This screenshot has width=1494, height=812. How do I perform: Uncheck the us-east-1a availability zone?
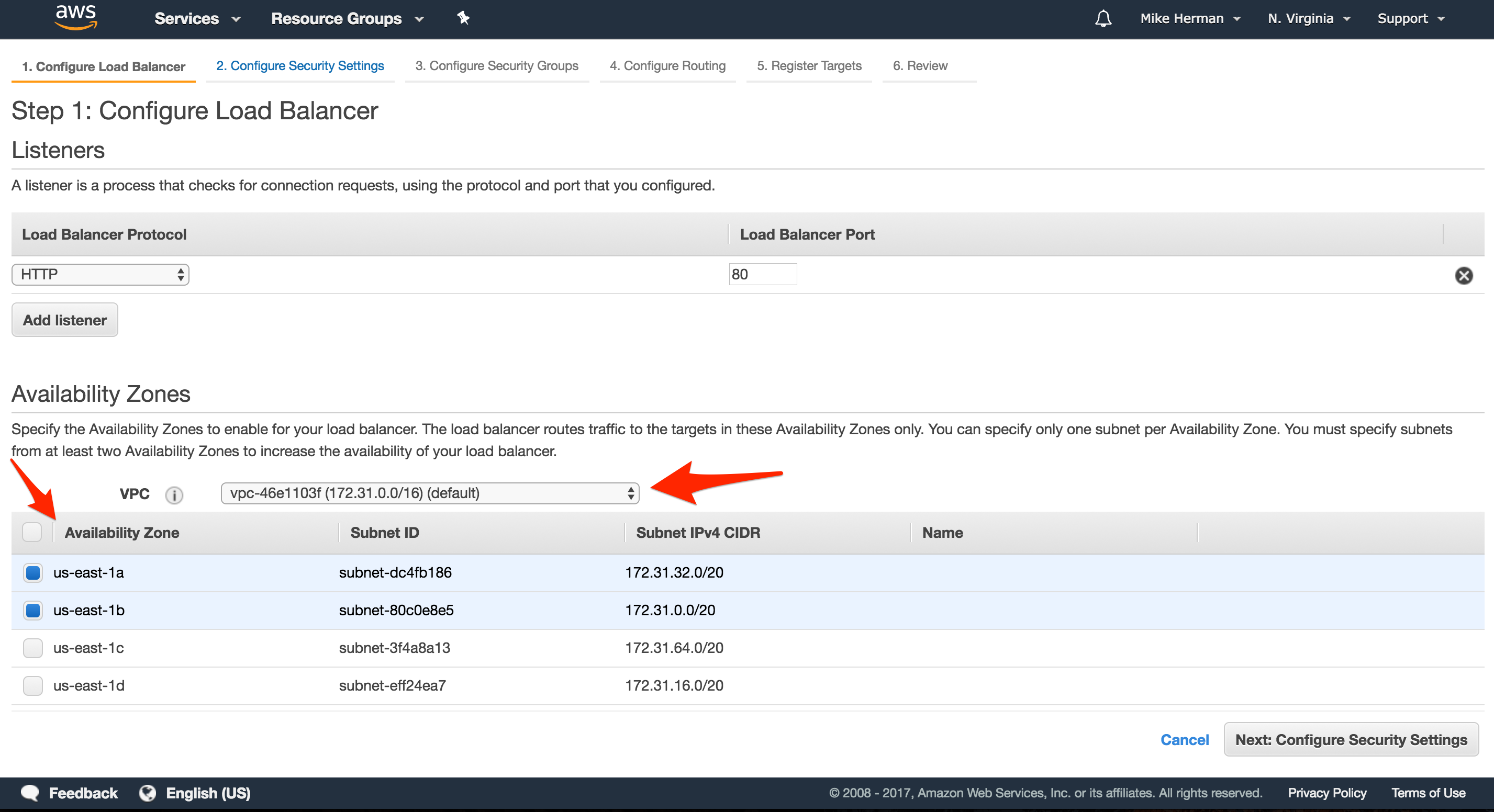32,573
